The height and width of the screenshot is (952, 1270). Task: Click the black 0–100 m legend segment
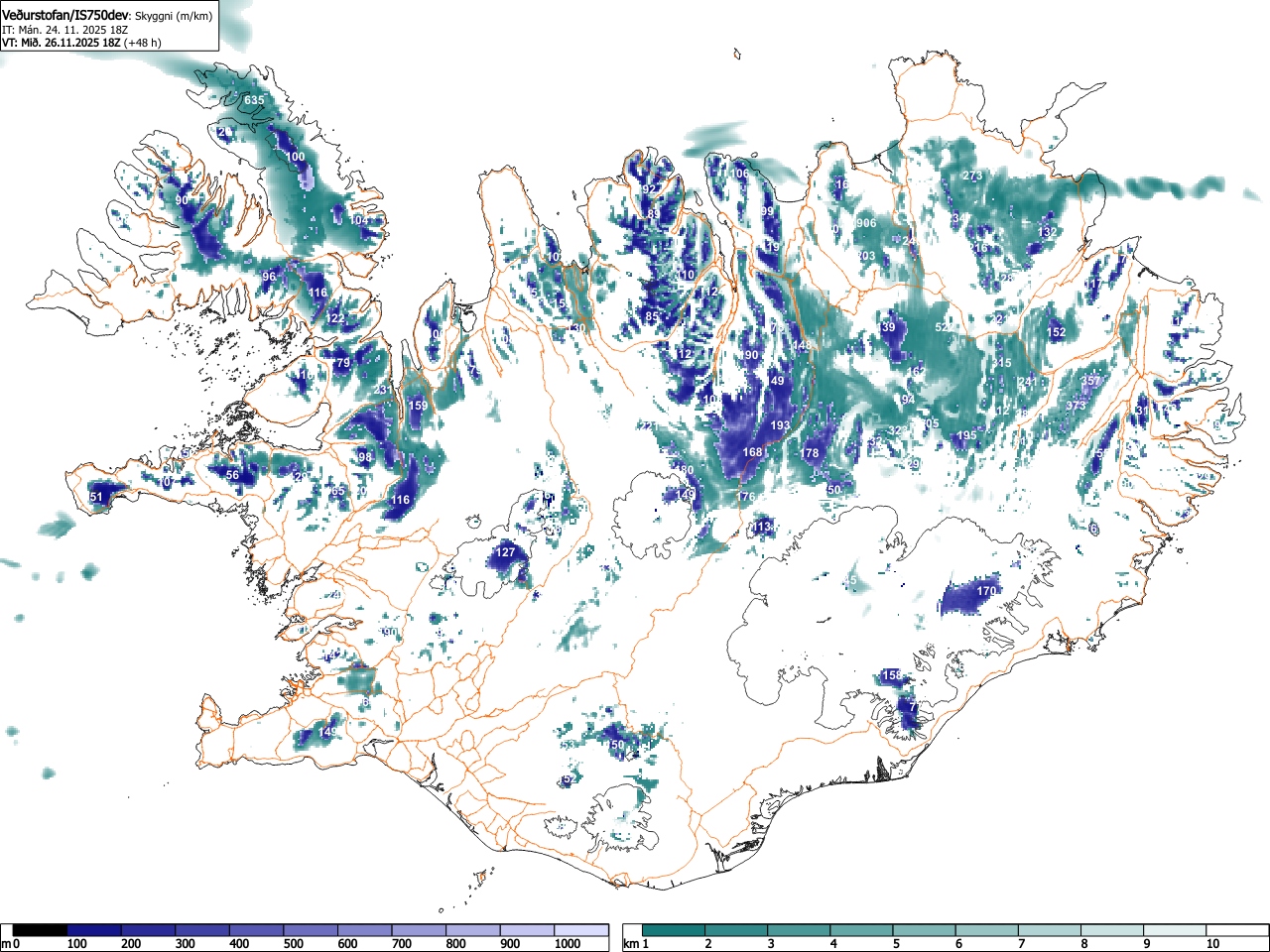click(41, 930)
